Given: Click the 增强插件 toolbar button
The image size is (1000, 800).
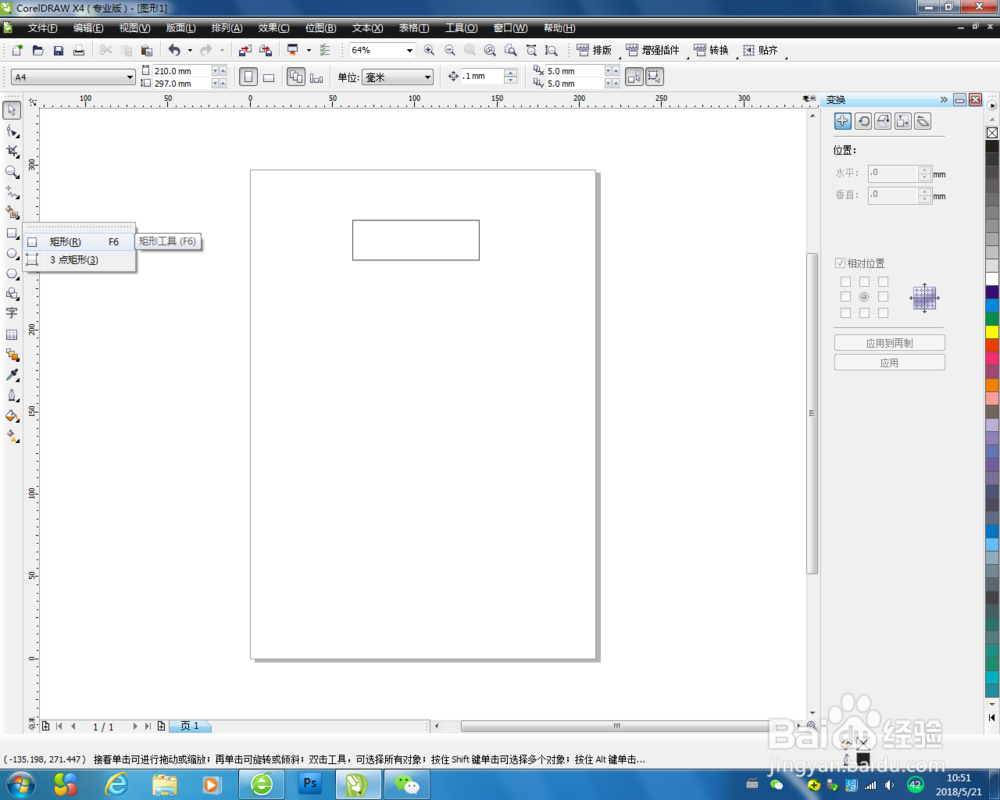Looking at the screenshot, I should (x=652, y=50).
